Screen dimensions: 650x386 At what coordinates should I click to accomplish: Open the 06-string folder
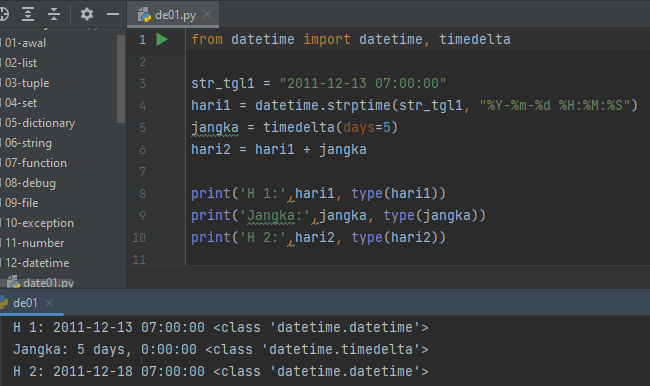[28, 143]
